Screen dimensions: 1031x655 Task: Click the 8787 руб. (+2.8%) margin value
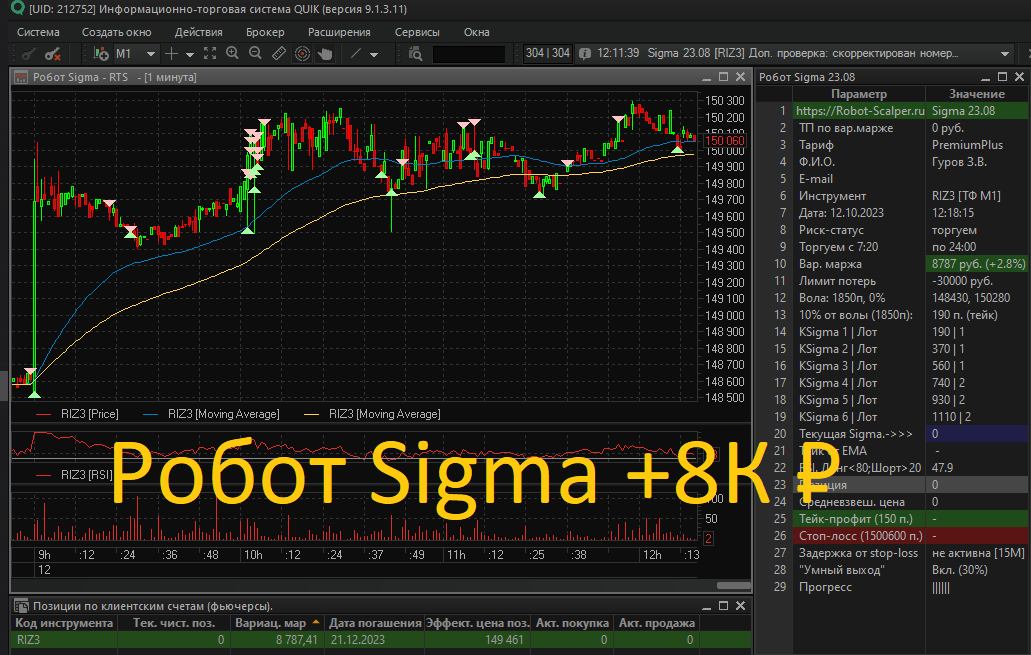click(x=978, y=264)
